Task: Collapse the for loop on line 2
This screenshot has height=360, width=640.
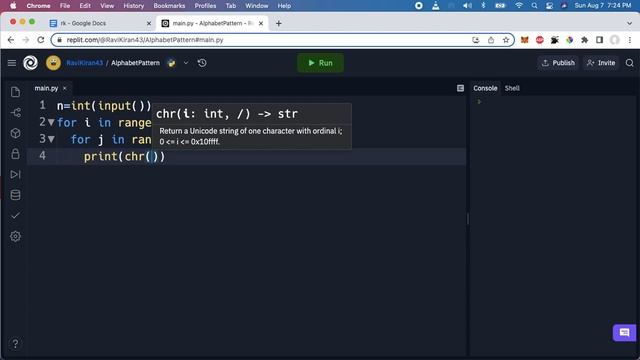Action: coord(51,122)
